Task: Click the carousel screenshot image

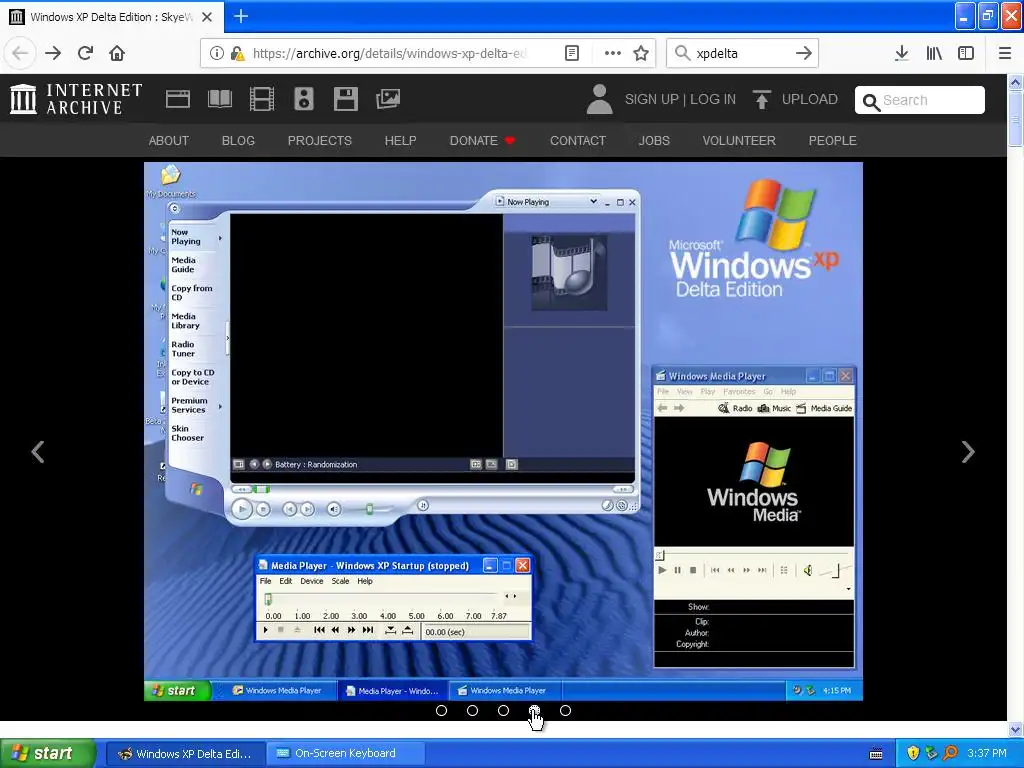Action: pos(503,431)
